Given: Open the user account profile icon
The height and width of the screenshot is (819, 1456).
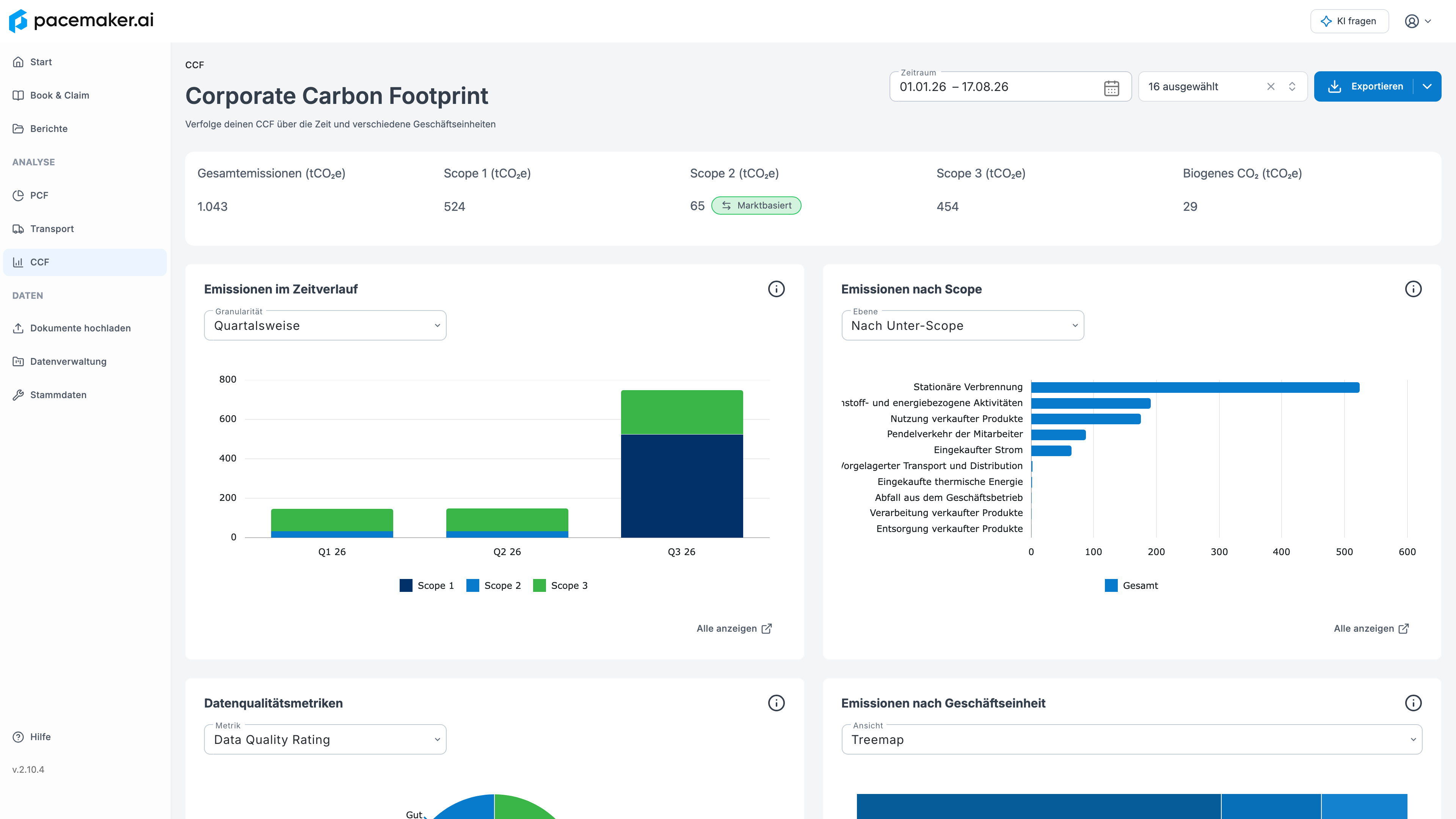Looking at the screenshot, I should (x=1412, y=22).
